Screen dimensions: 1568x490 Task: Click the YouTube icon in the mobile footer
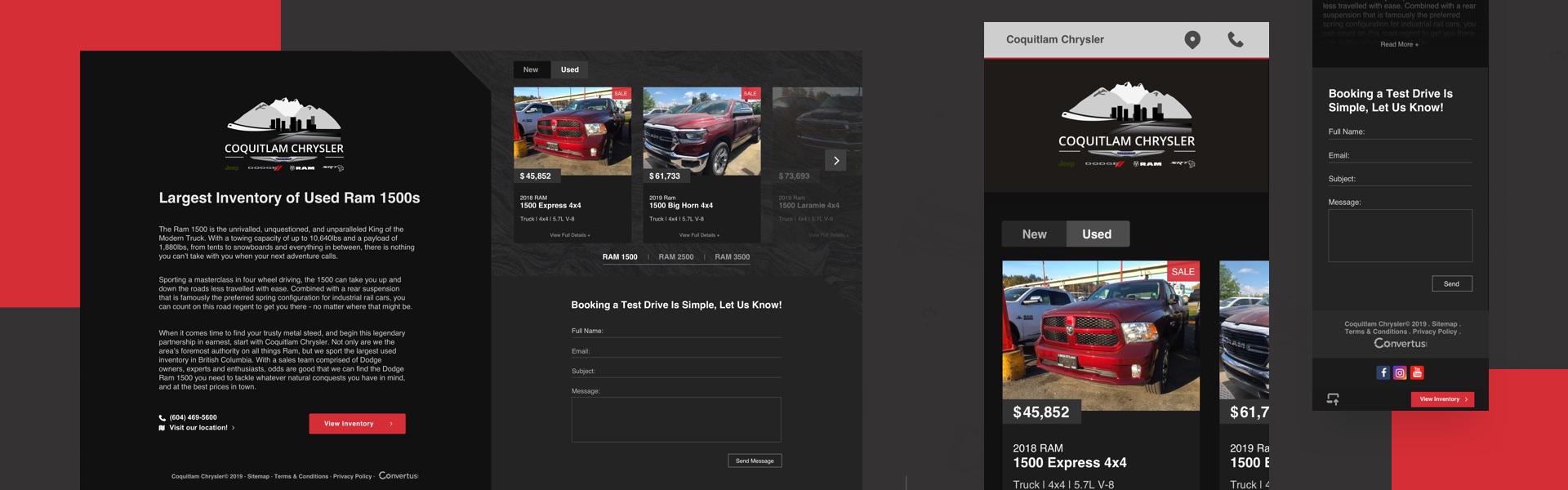pyautogui.click(x=1417, y=372)
